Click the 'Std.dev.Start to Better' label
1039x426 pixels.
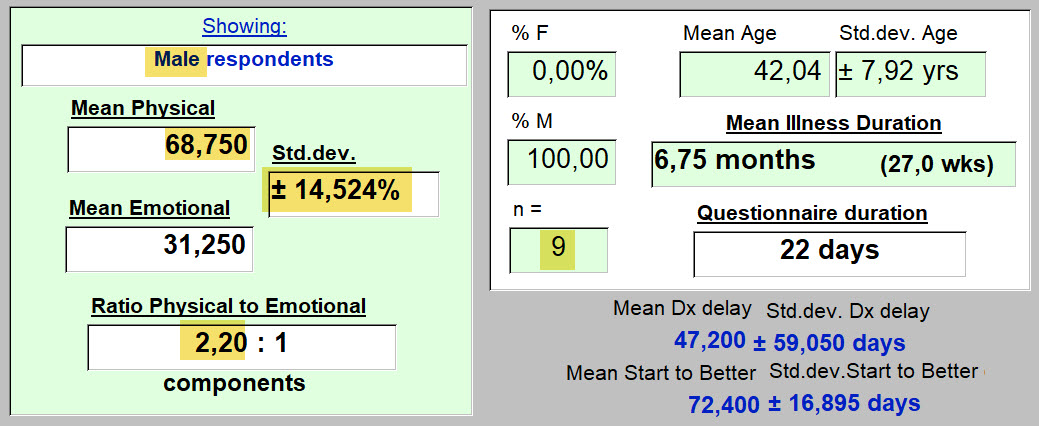[873, 372]
